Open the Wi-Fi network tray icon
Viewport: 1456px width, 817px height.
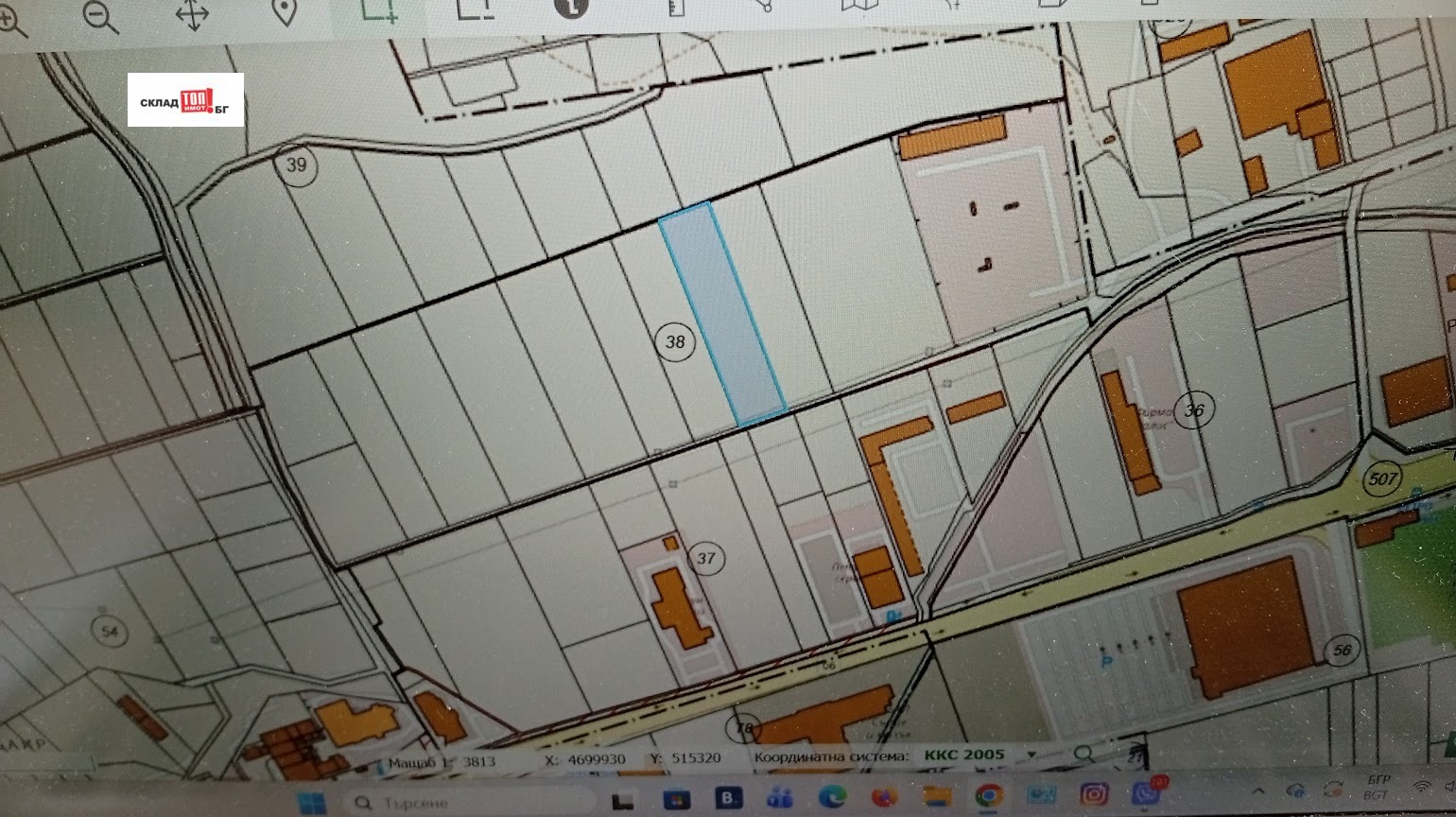coord(1422,786)
